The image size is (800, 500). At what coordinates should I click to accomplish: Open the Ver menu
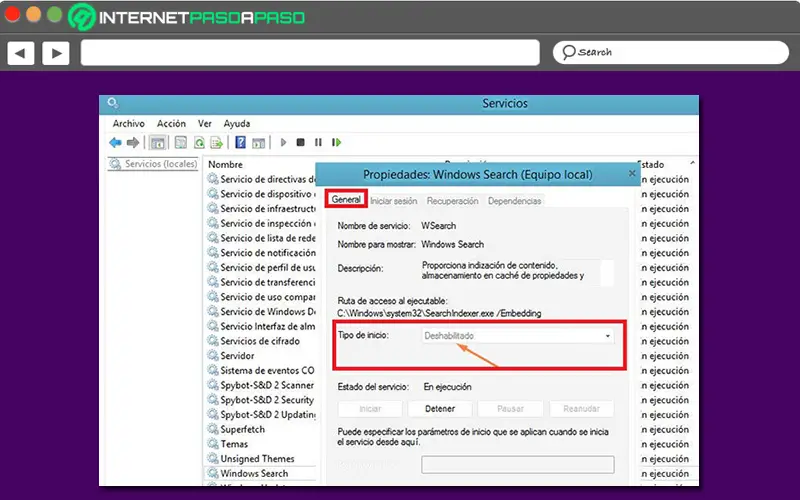click(x=205, y=123)
